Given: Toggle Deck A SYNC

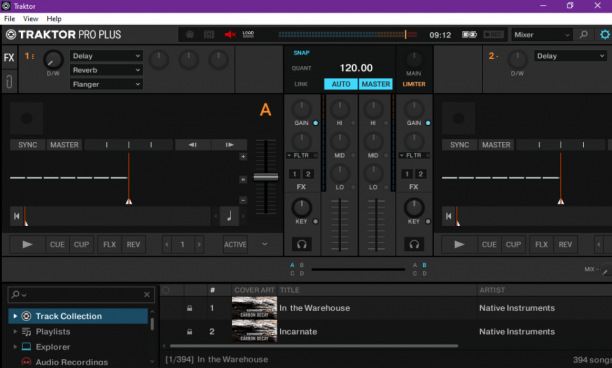Looking at the screenshot, I should 27,145.
